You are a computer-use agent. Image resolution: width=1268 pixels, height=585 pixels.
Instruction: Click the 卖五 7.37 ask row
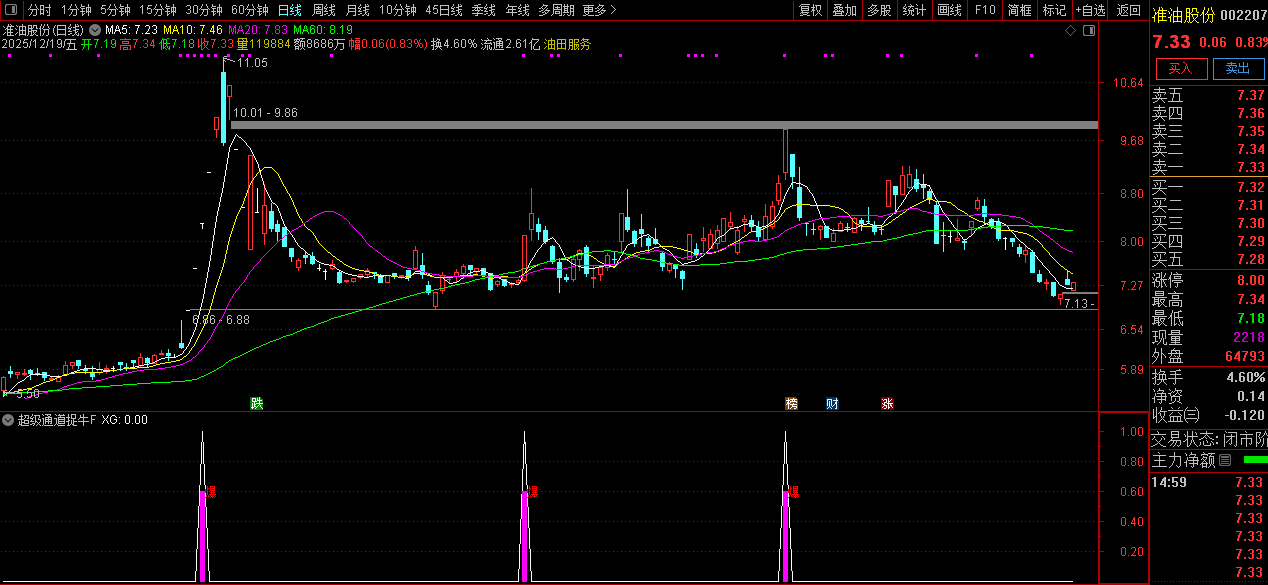click(1208, 96)
